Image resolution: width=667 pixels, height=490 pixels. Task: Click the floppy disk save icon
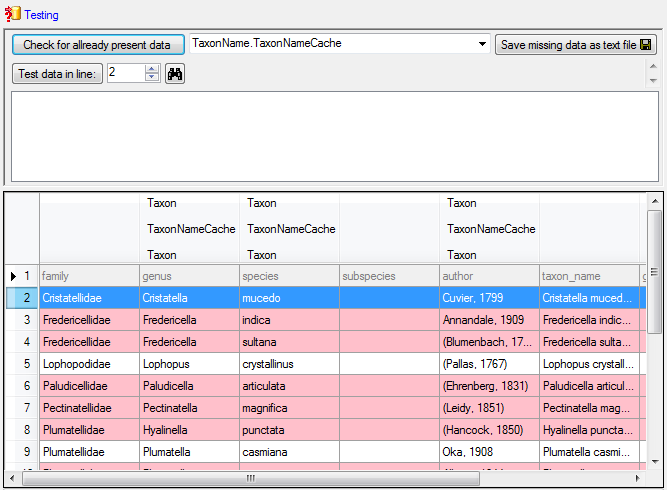click(x=646, y=45)
